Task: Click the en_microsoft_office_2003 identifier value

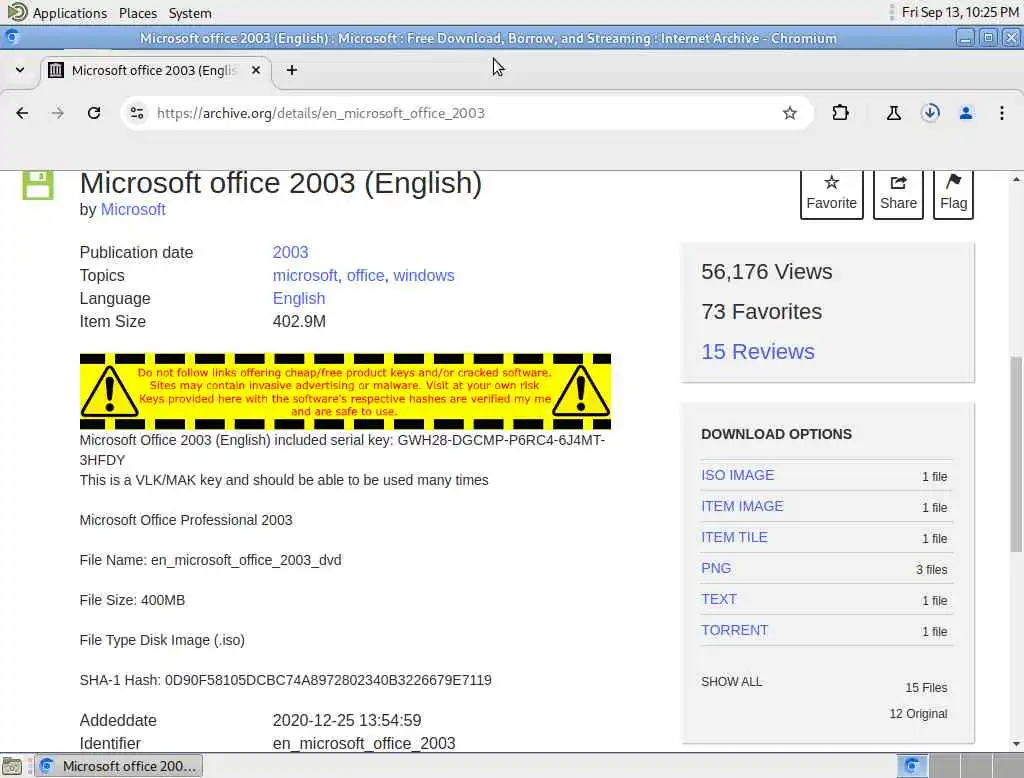Action: point(364,743)
